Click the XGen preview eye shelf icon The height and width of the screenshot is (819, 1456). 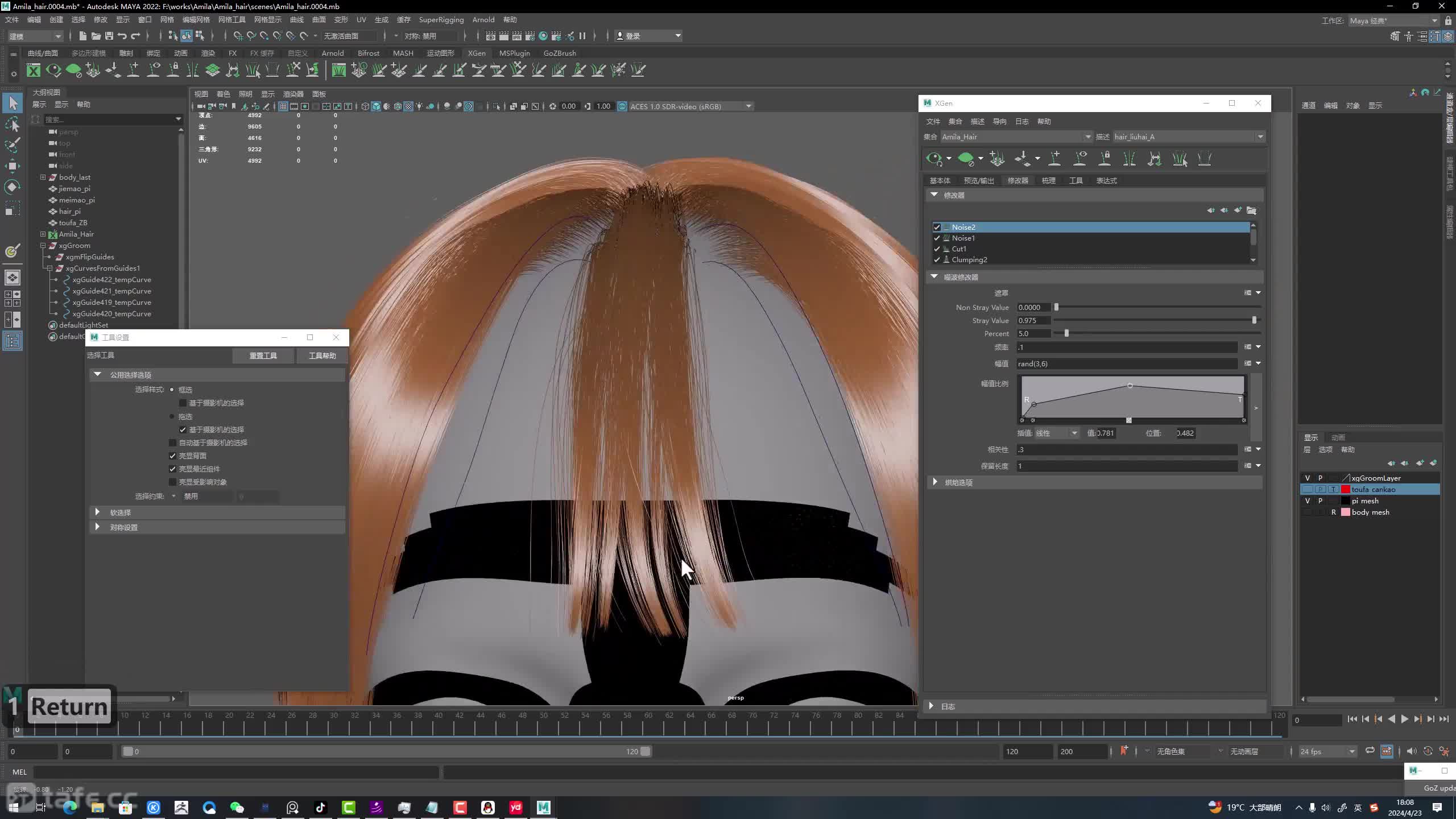(53, 70)
